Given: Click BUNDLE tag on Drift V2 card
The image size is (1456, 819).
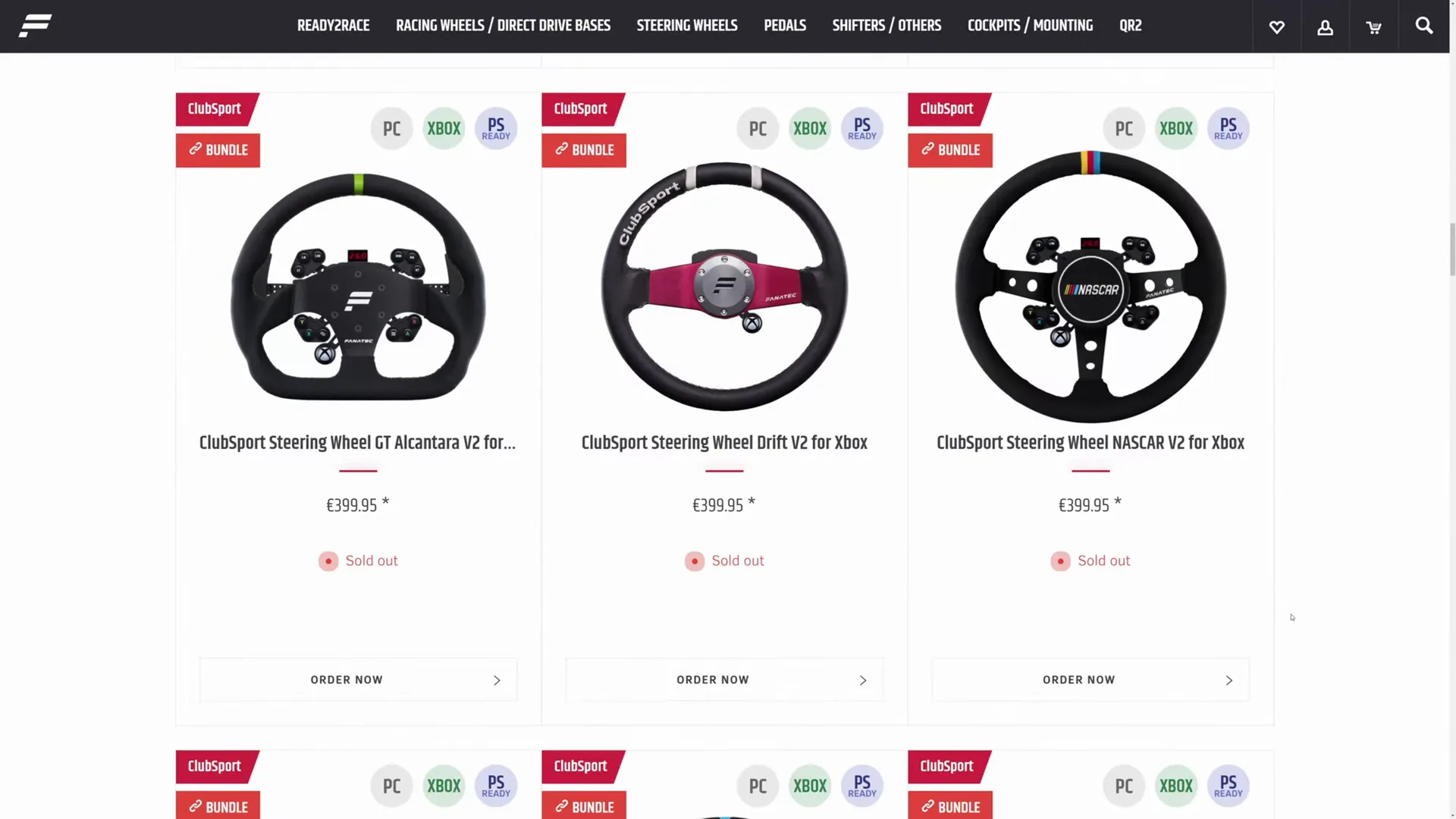Looking at the screenshot, I should [x=584, y=150].
